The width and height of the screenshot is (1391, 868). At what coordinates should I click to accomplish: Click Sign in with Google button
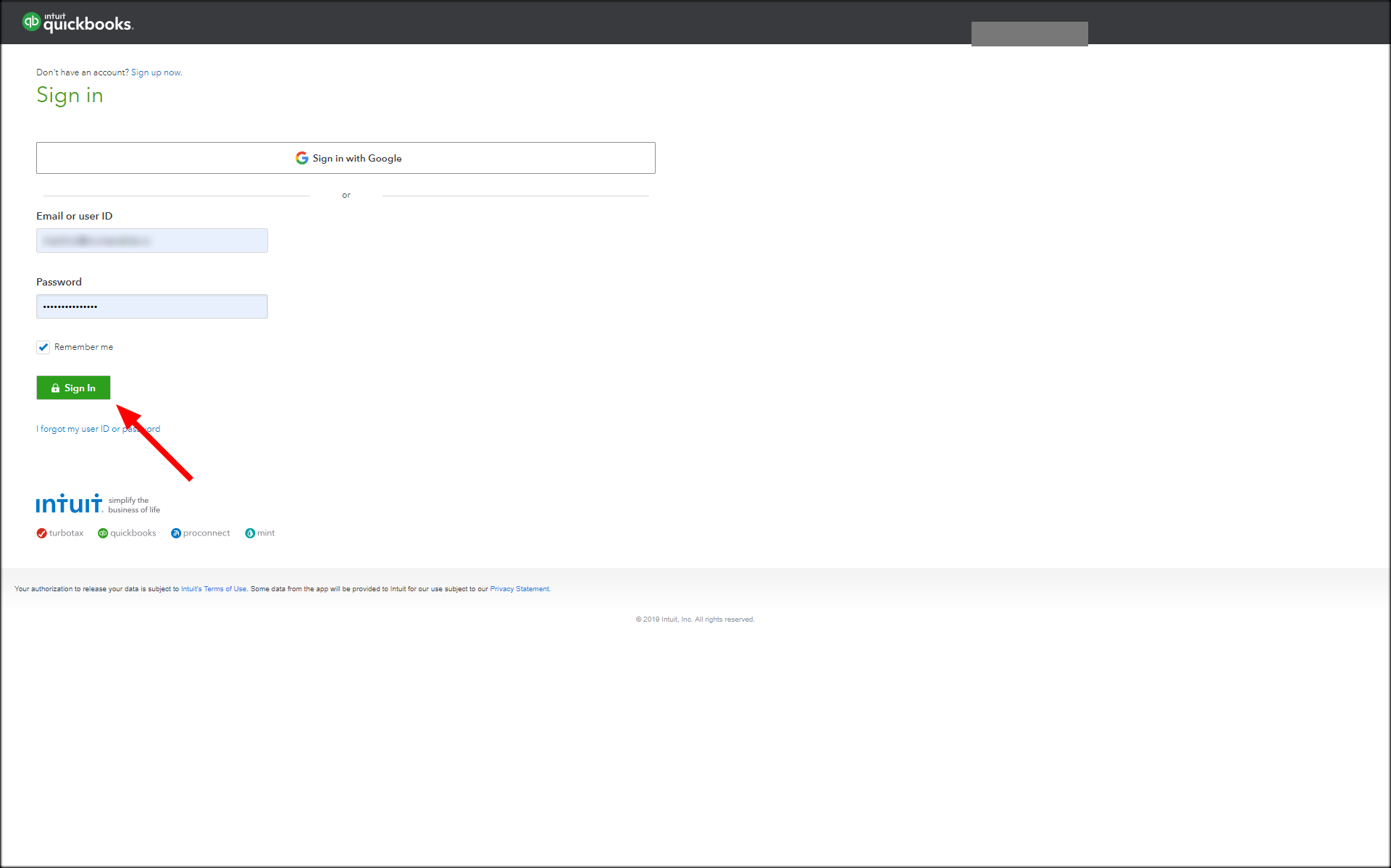tap(346, 158)
